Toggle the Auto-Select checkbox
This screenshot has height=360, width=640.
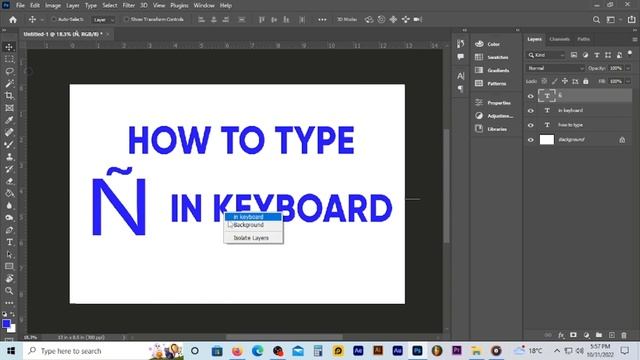pos(53,19)
